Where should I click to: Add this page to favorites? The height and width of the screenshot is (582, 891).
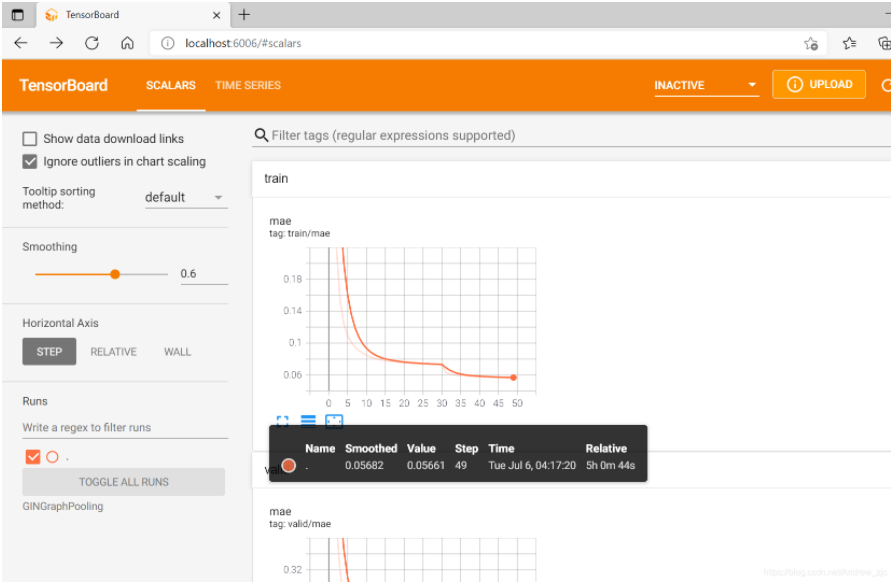click(x=811, y=43)
